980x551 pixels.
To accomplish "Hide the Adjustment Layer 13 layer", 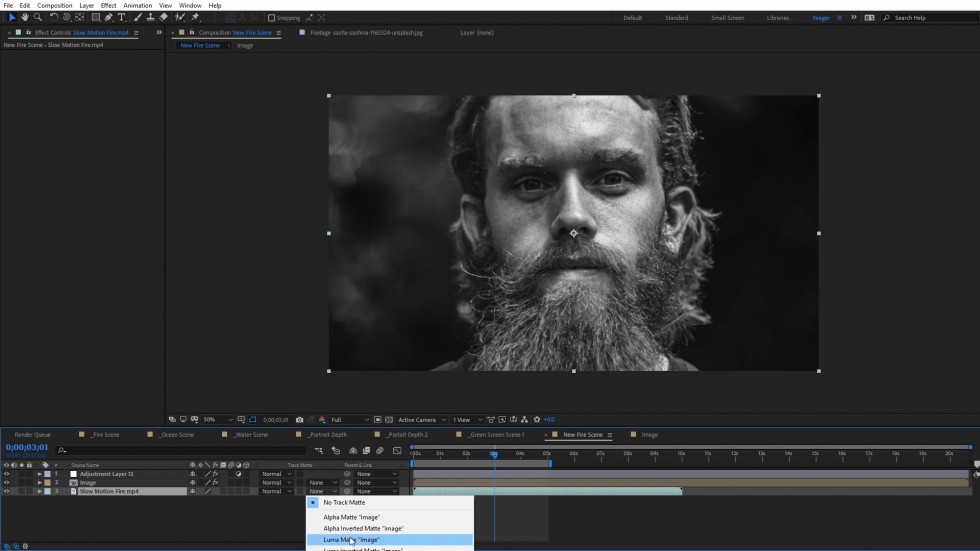I will [6, 474].
